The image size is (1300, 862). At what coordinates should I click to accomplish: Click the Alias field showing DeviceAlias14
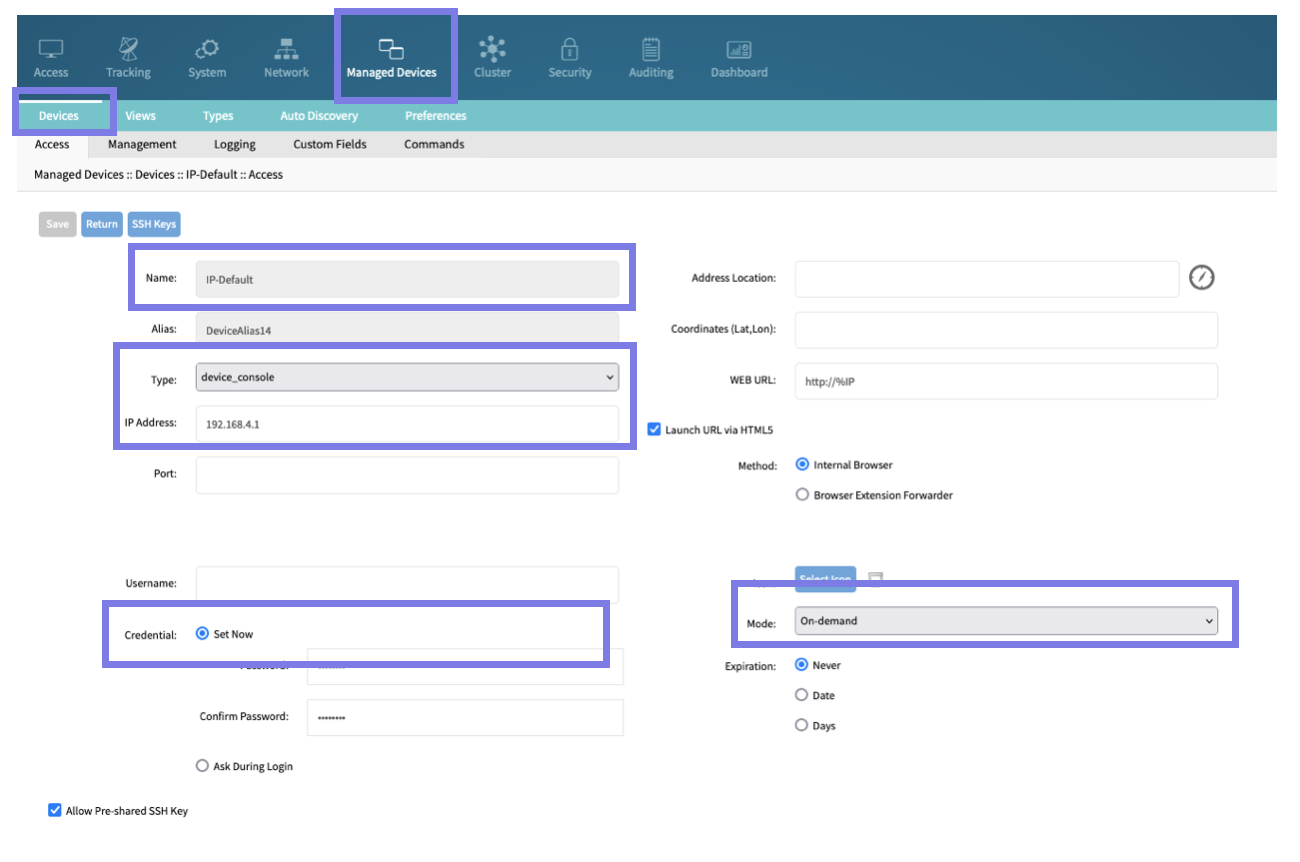click(x=407, y=330)
